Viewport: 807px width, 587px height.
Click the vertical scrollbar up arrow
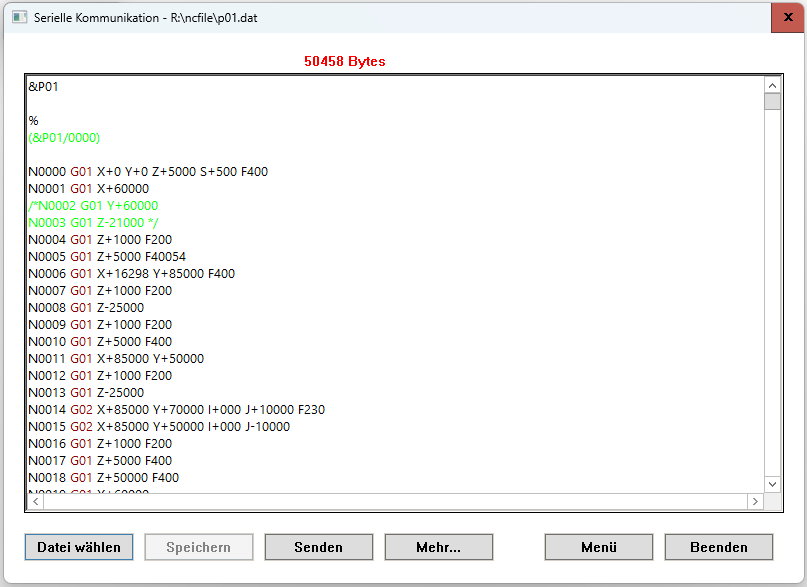[x=772, y=85]
